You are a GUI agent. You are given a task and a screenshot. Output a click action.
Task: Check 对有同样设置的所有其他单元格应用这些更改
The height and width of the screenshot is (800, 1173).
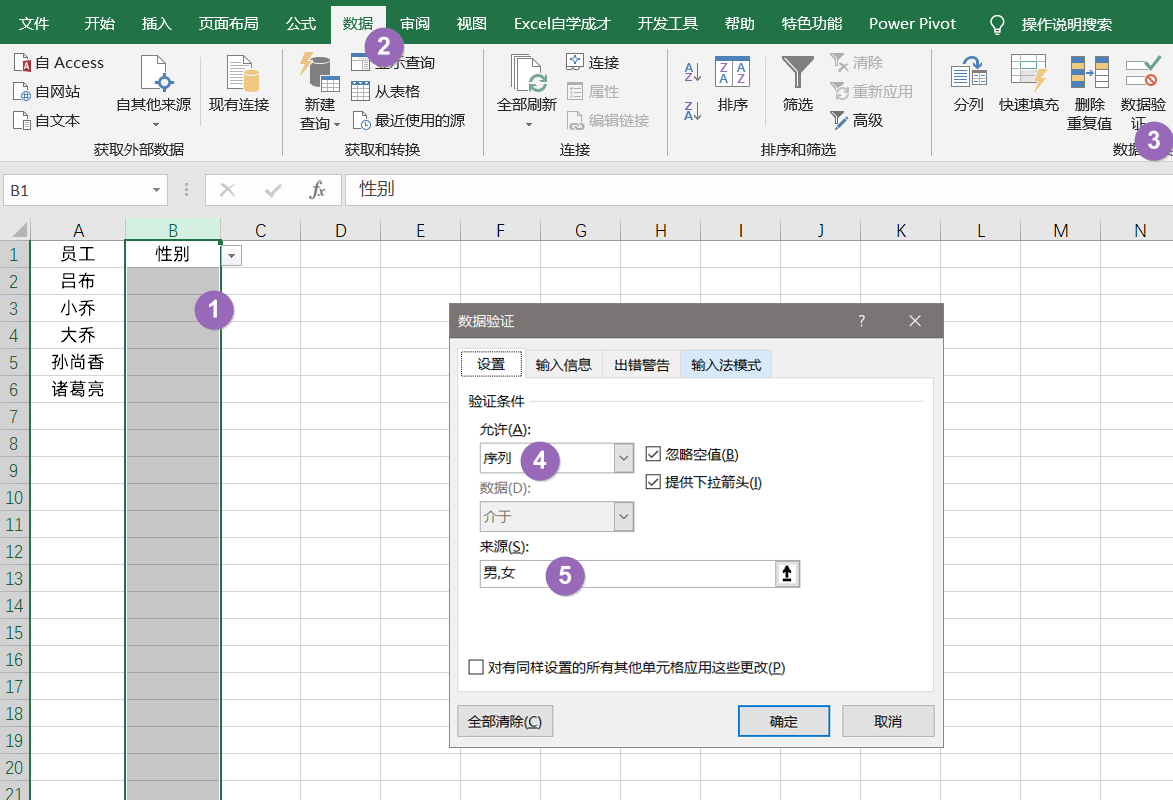[x=476, y=667]
